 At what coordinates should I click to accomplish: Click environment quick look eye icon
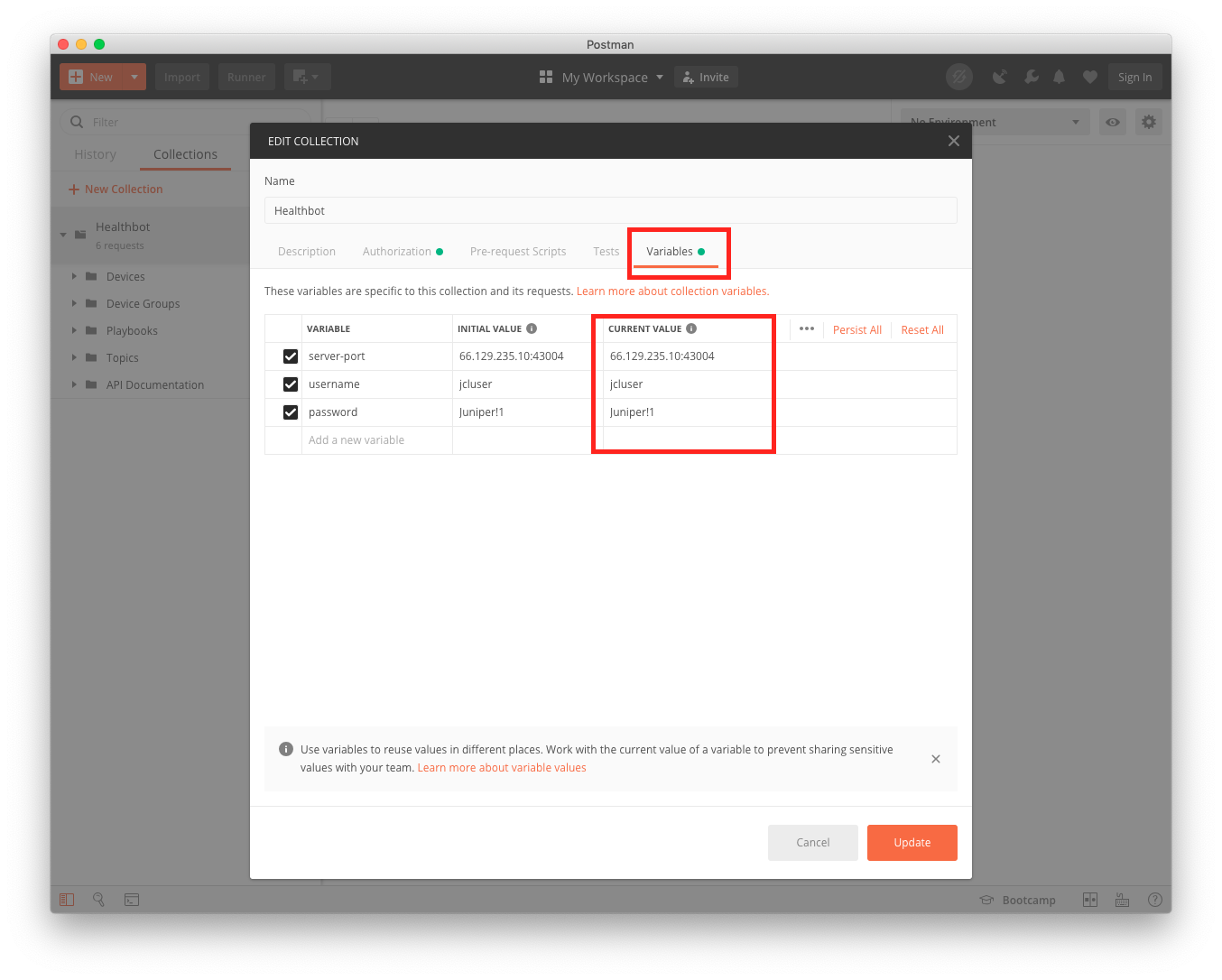tap(1113, 122)
